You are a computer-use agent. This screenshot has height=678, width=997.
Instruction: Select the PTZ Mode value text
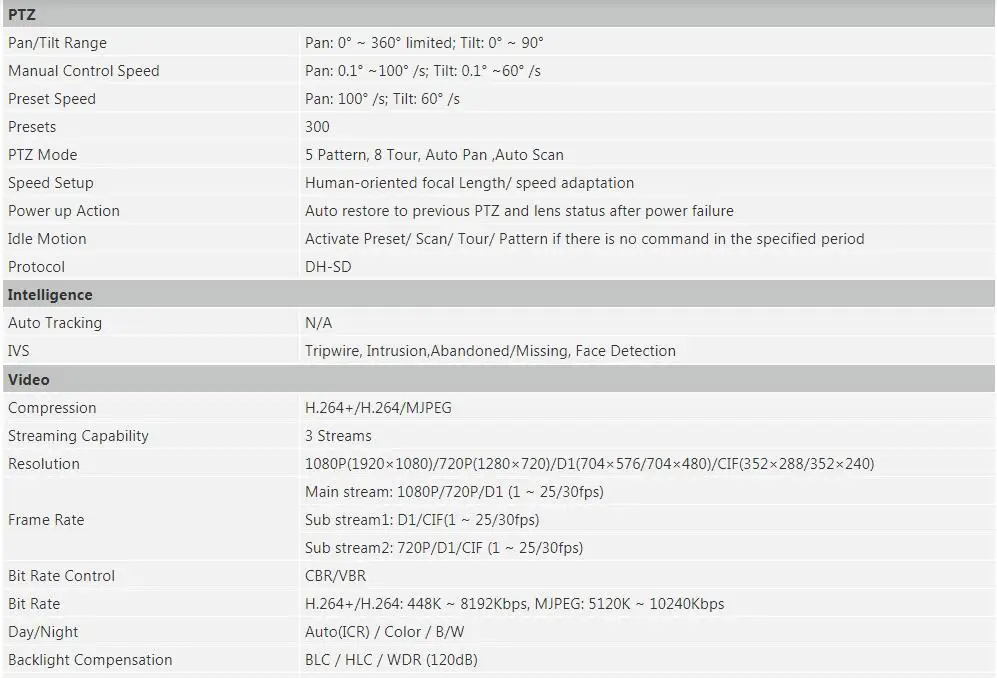(434, 155)
